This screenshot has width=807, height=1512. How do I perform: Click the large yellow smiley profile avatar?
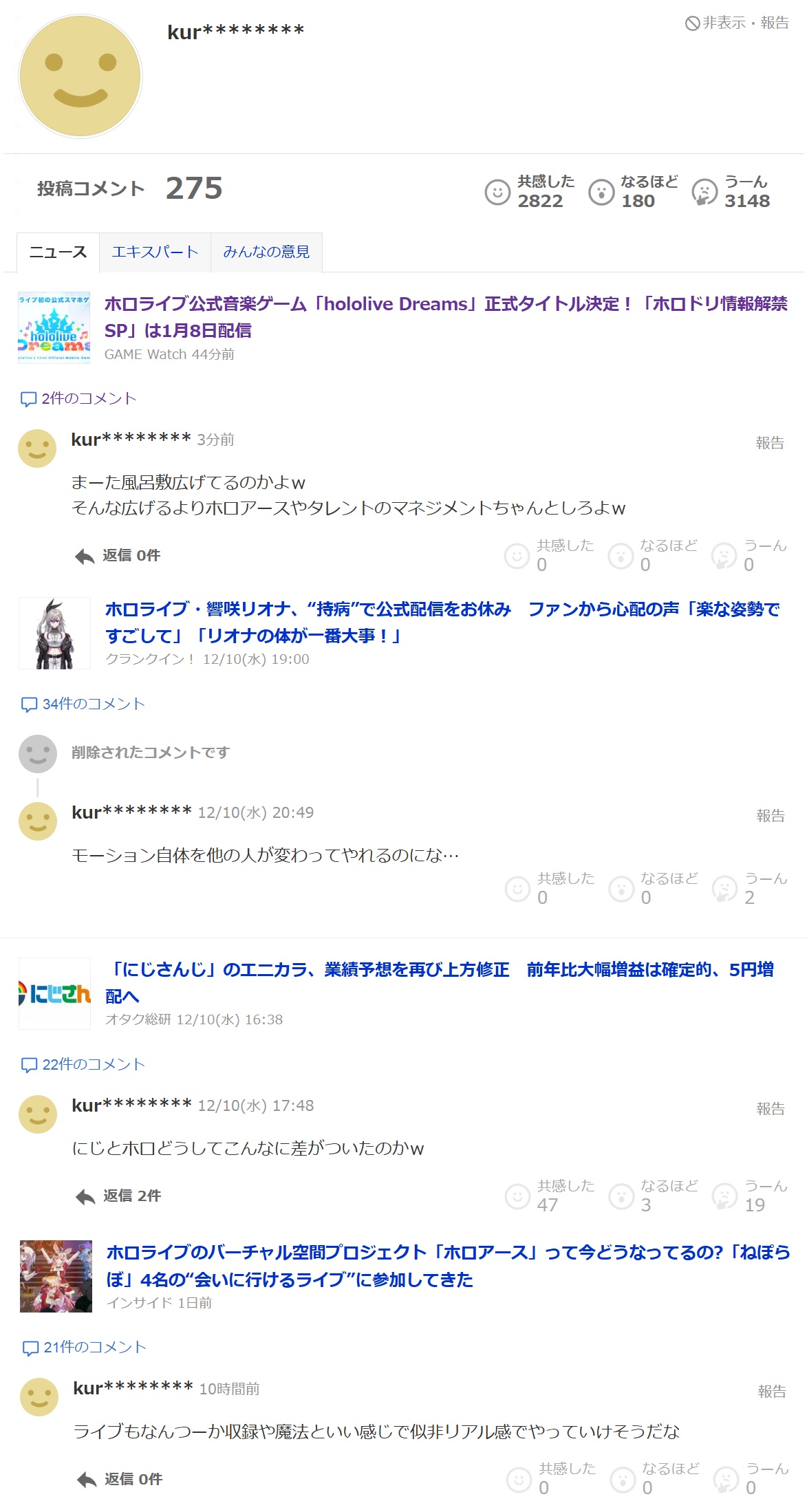[x=80, y=76]
